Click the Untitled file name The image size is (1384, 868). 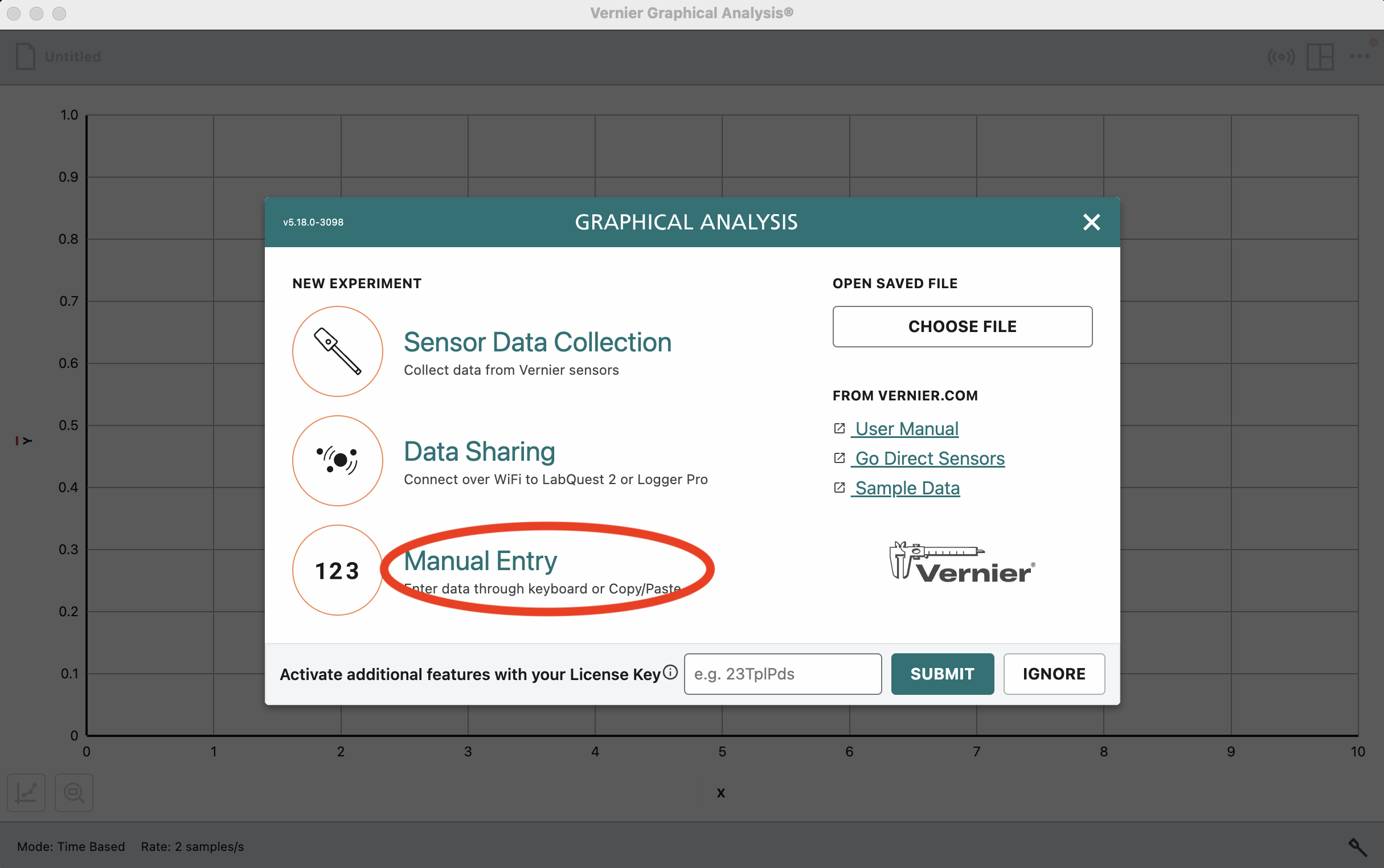pos(73,57)
